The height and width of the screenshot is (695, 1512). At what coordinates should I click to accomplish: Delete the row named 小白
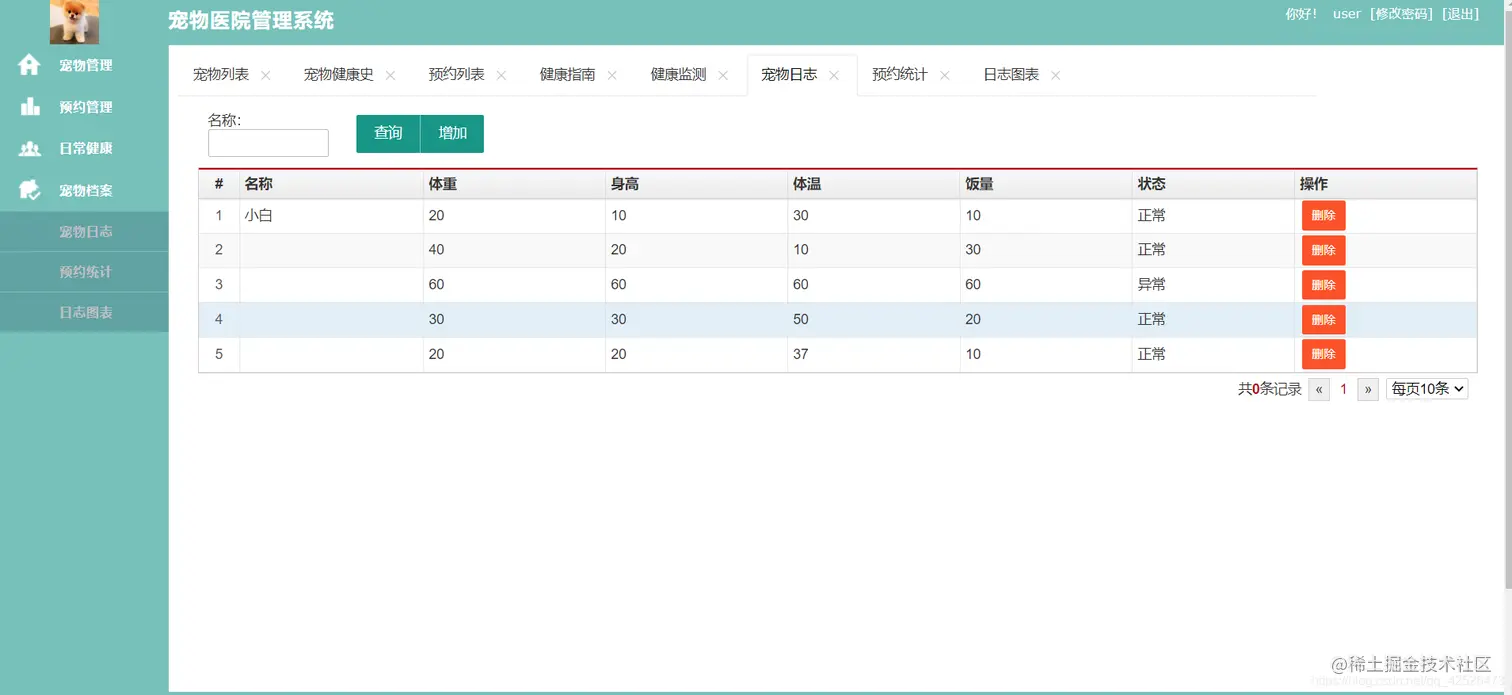point(1323,216)
